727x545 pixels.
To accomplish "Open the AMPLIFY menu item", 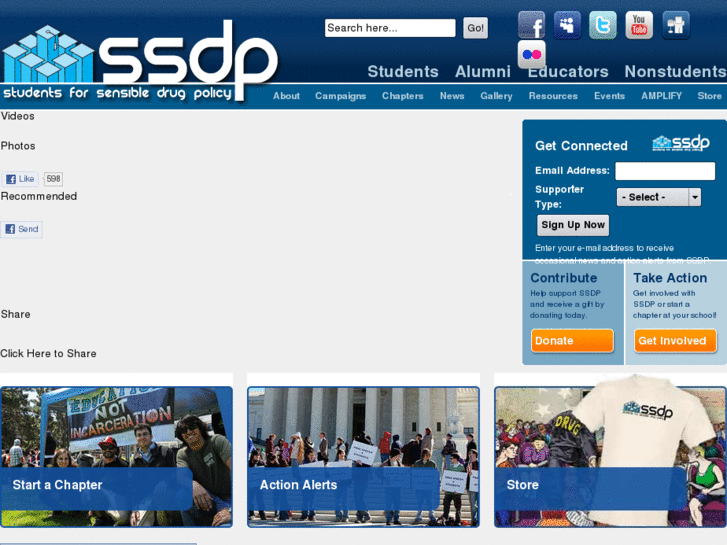I will (x=661, y=96).
